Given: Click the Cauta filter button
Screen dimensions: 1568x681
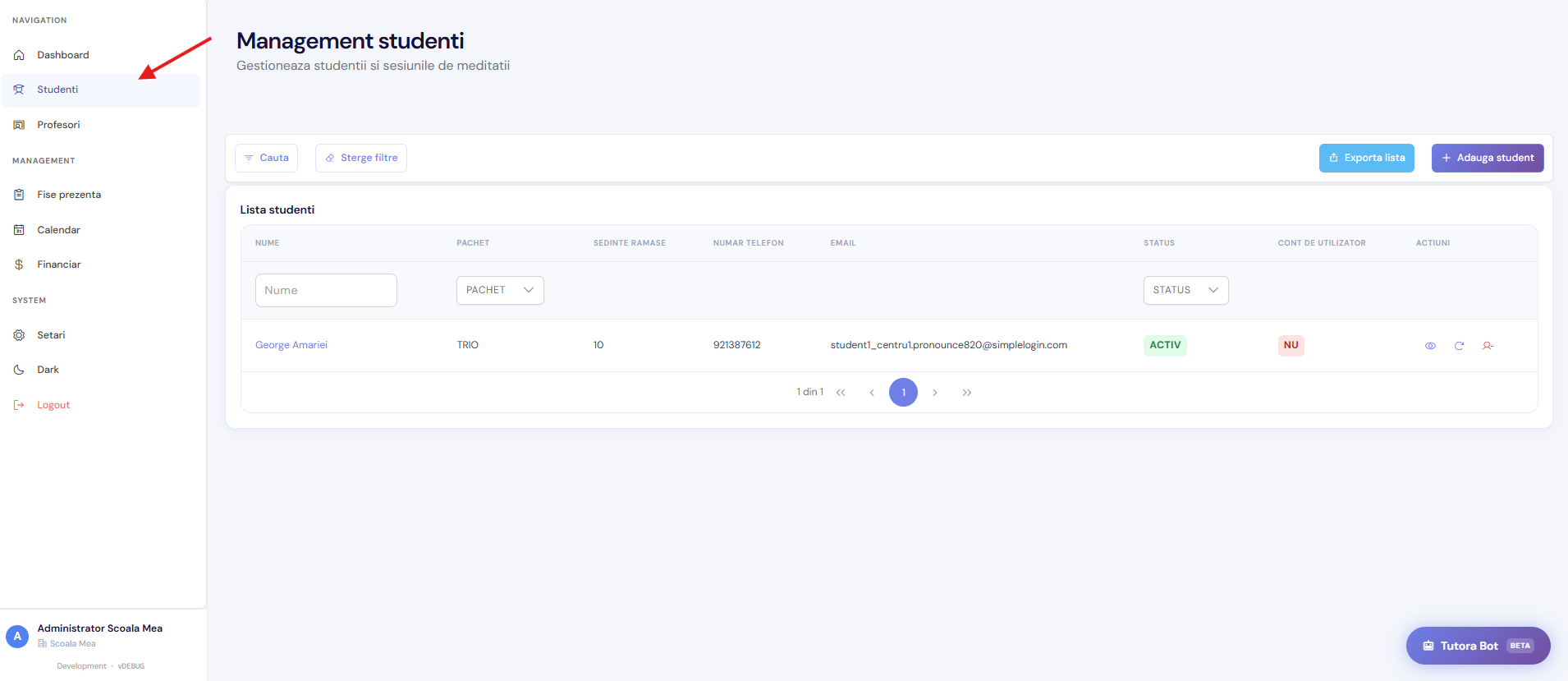Looking at the screenshot, I should click(x=266, y=158).
